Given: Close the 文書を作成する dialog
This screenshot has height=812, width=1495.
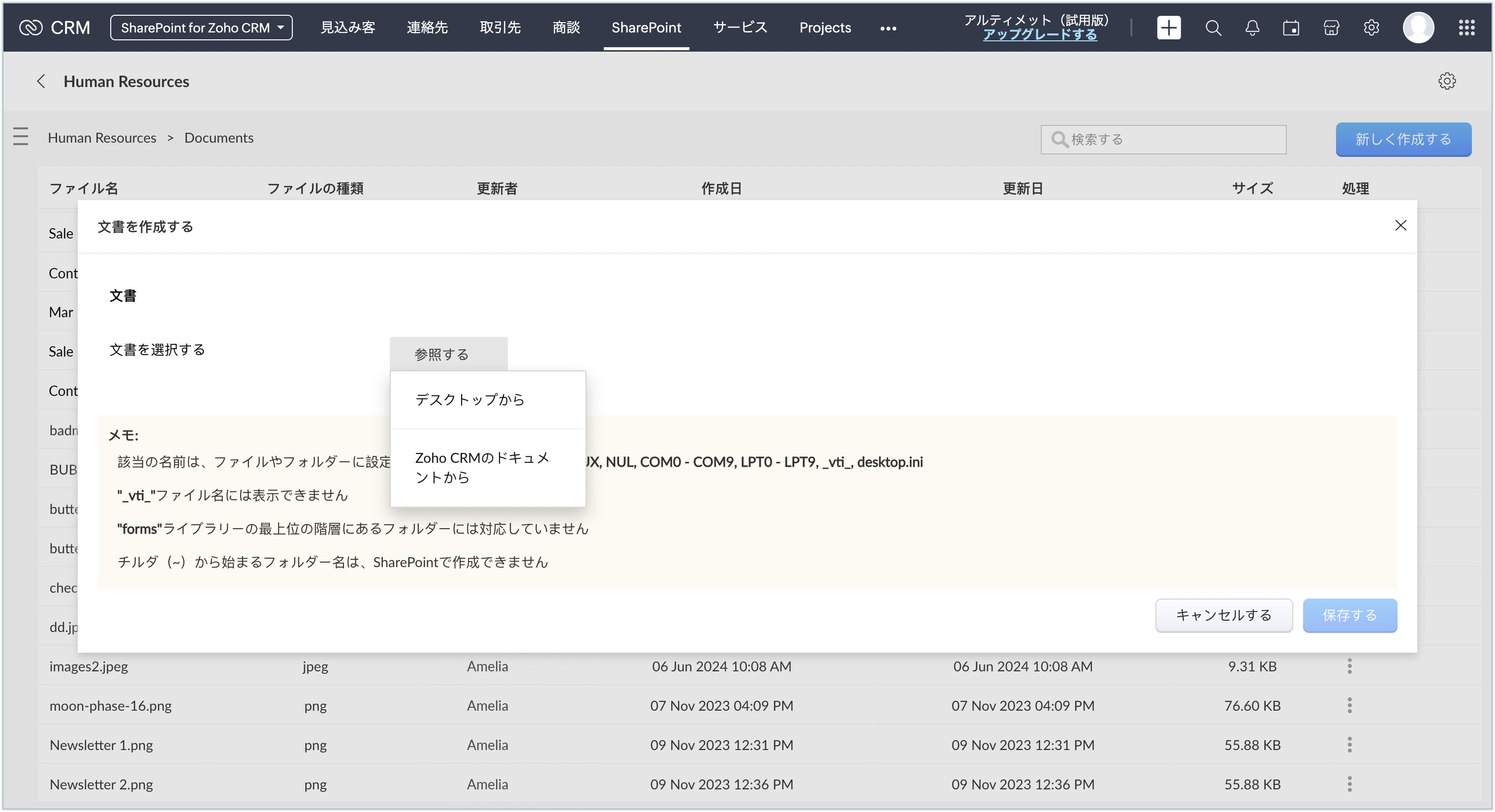Looking at the screenshot, I should pos(1401,226).
